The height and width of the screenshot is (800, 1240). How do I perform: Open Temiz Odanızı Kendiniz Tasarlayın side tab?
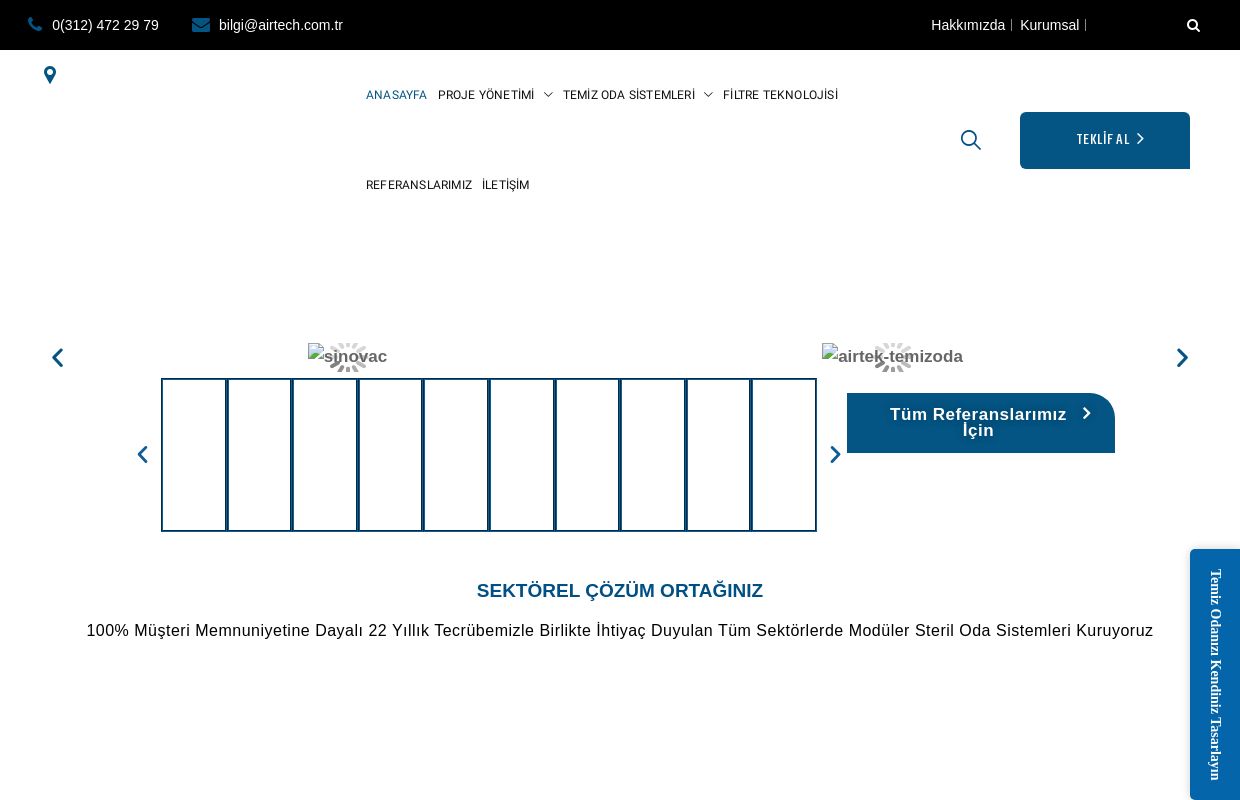1215,674
